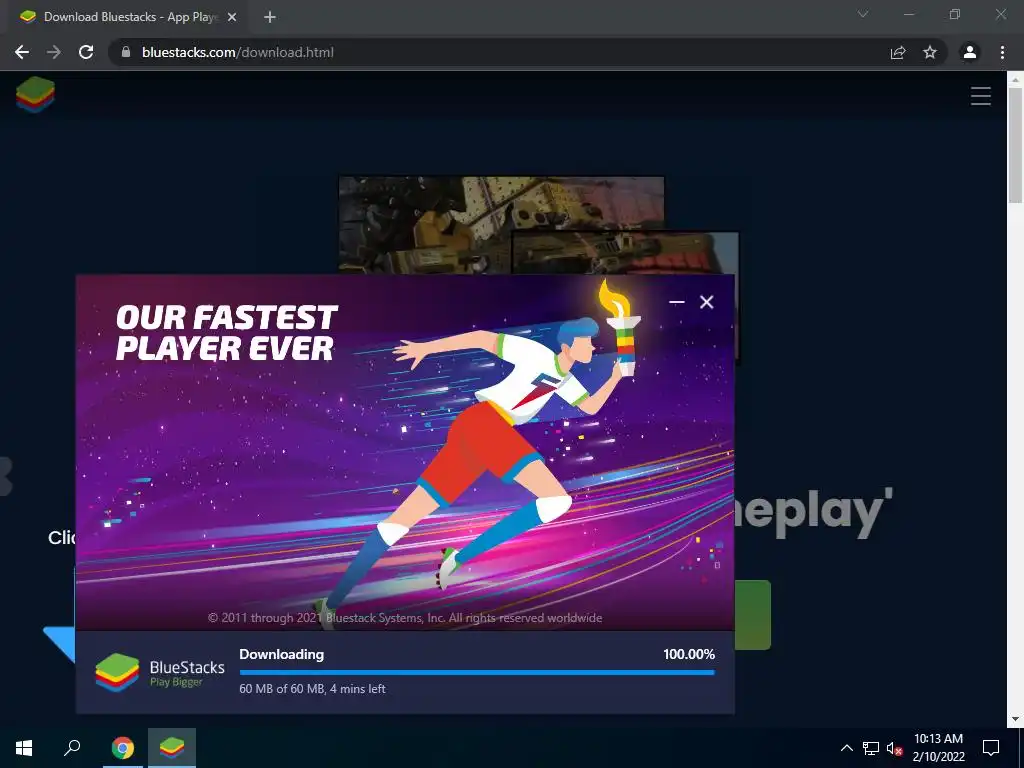Click the game screenshot thumbnail on webpage
Viewport: 1024px width, 768px height.
click(502, 225)
